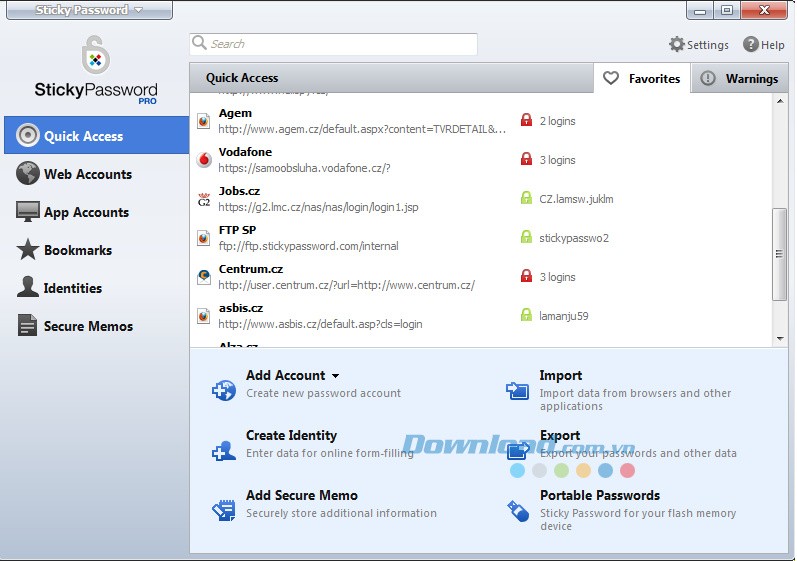Click the Import arrow icon
This screenshot has width=797, height=561.
517,390
